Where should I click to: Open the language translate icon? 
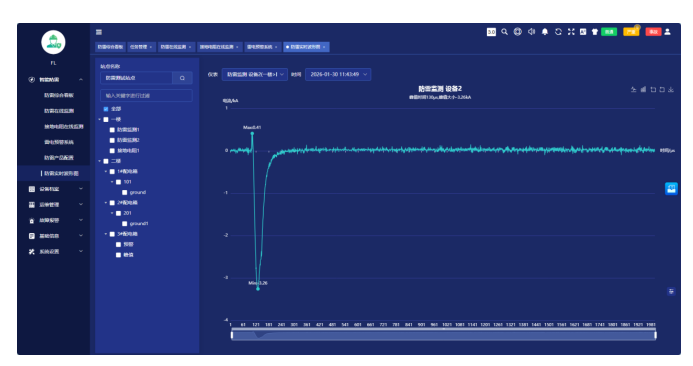tap(583, 32)
